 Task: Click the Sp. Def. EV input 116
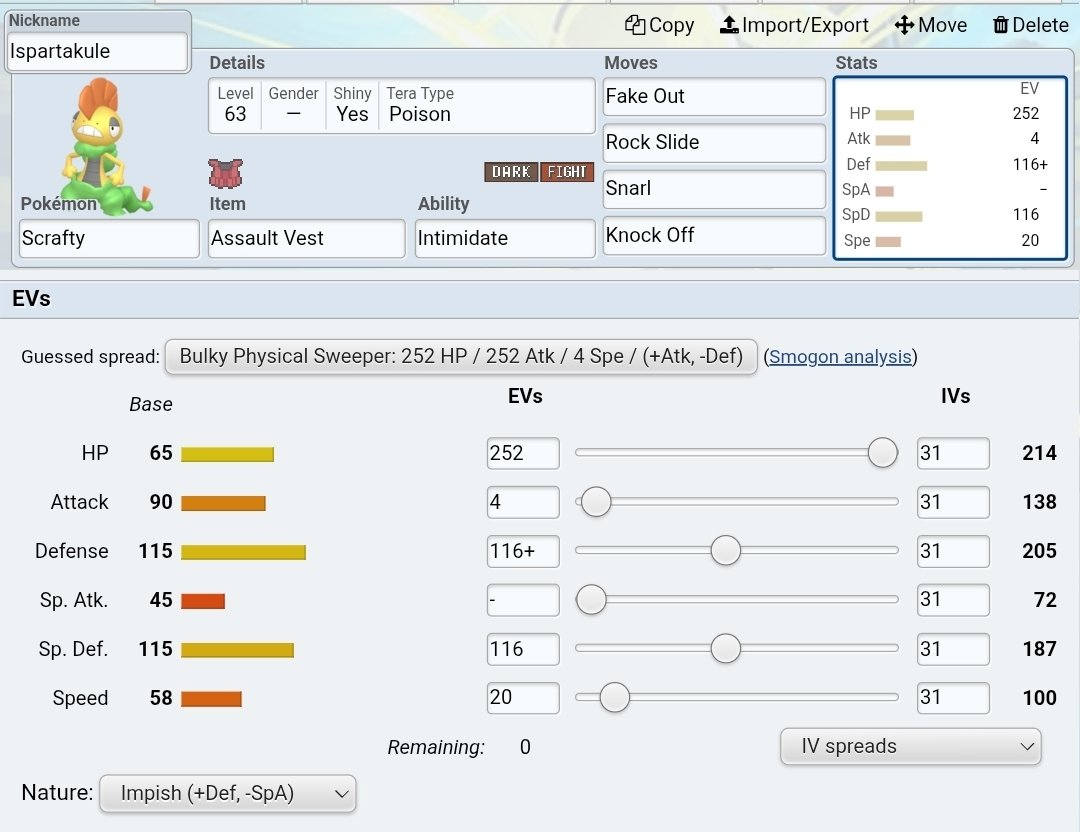523,649
